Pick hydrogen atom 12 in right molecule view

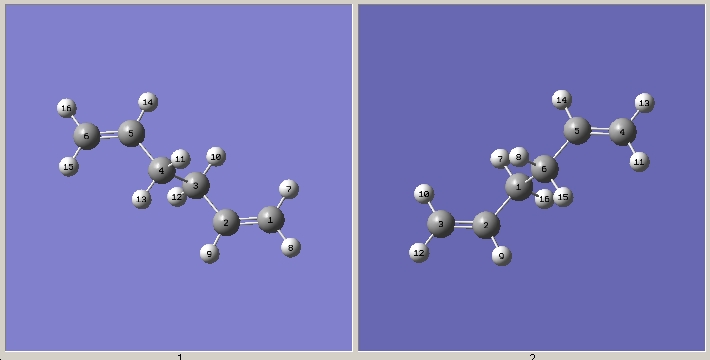419,253
